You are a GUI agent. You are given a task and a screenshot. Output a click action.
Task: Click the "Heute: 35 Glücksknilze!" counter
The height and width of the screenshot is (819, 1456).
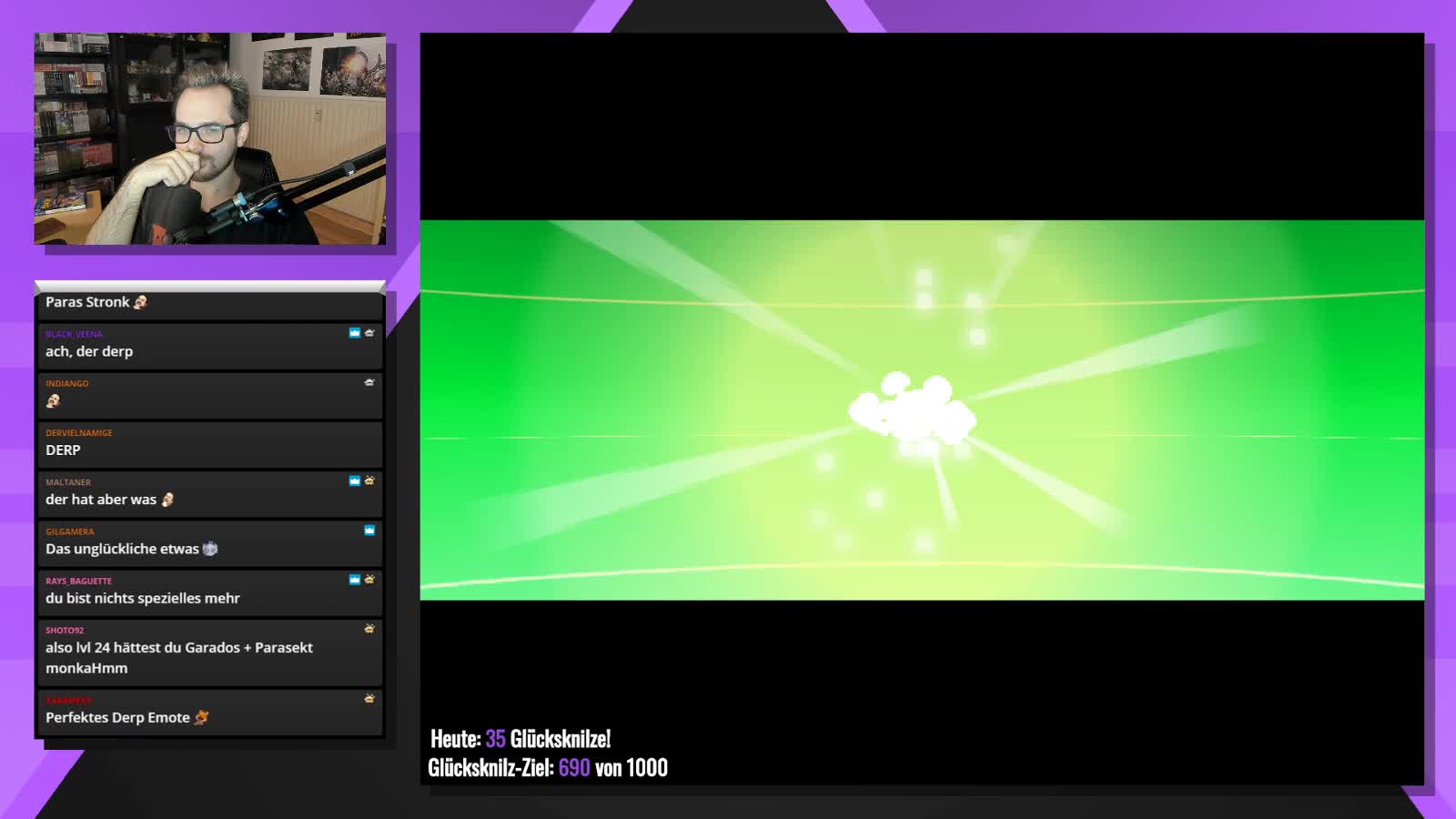pos(521,738)
